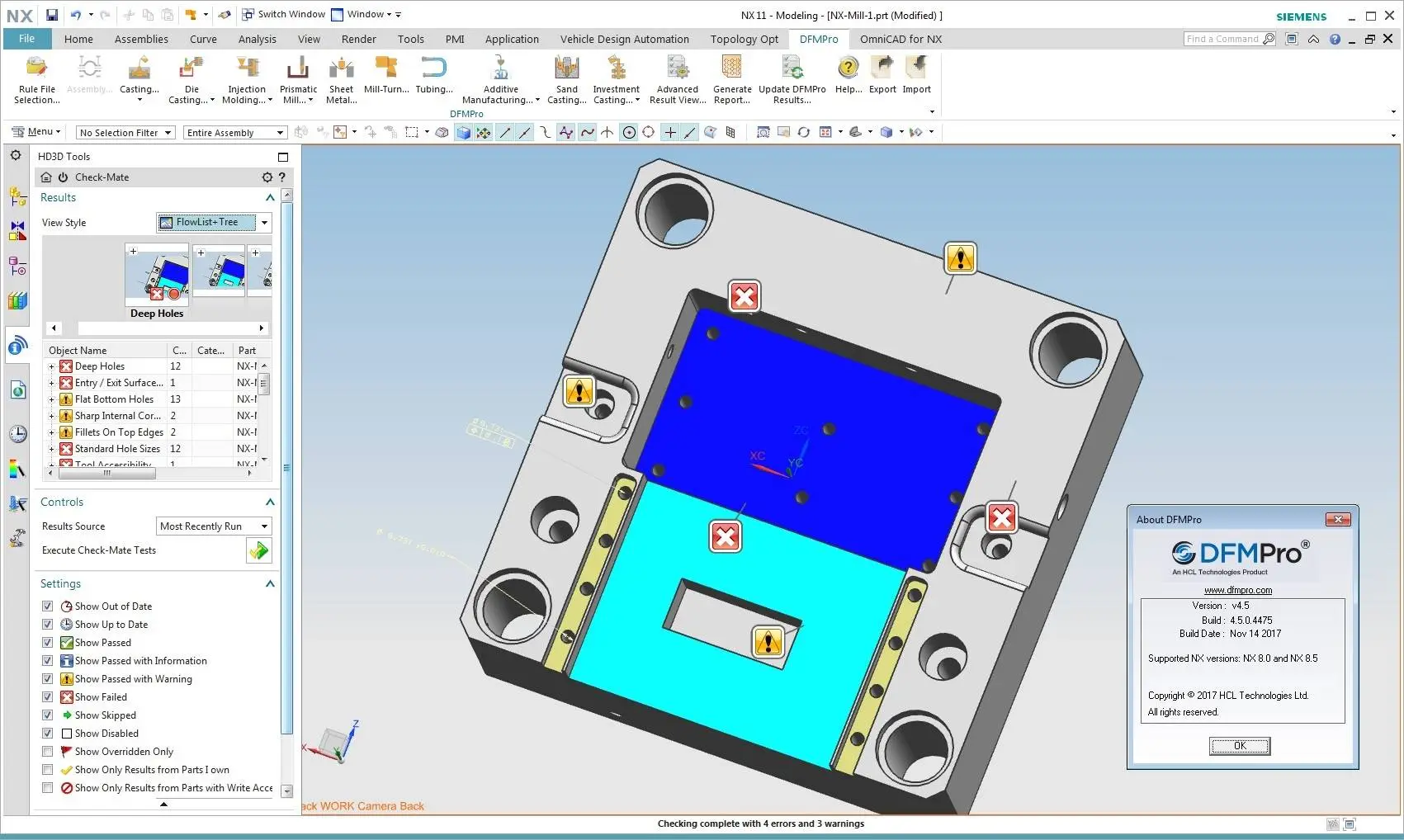Open Topology Opt tab
The width and height of the screenshot is (1404, 840).
[x=744, y=39]
